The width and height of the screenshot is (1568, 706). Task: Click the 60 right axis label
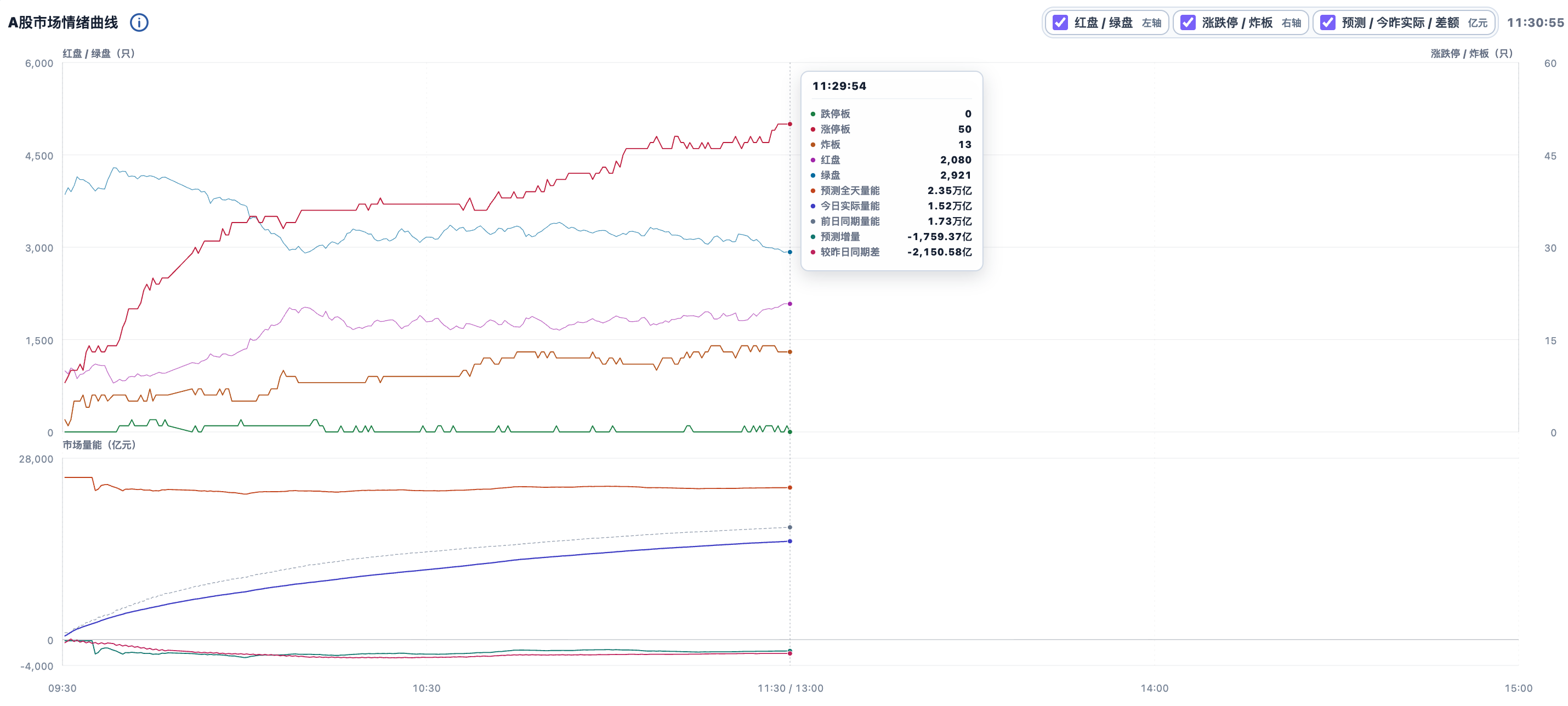(x=1550, y=63)
